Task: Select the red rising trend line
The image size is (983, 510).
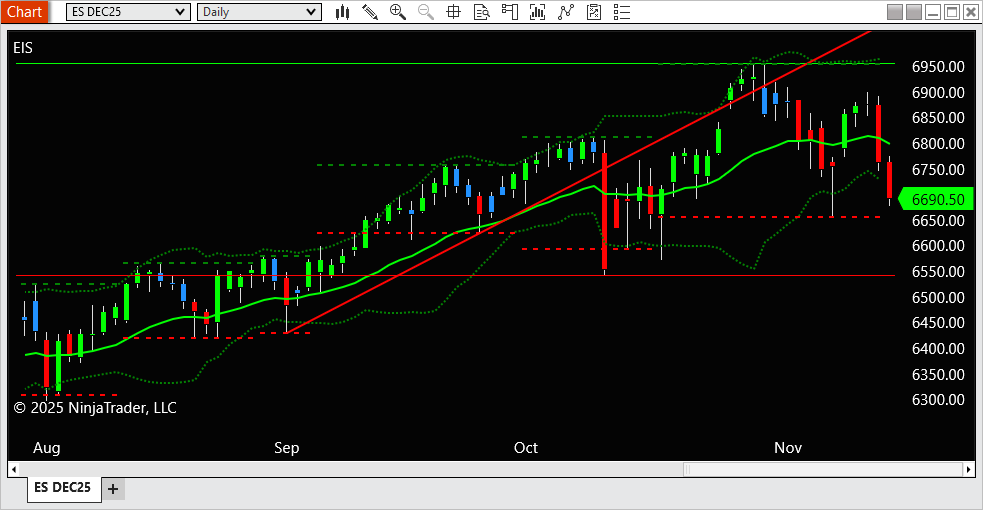Action: click(577, 182)
